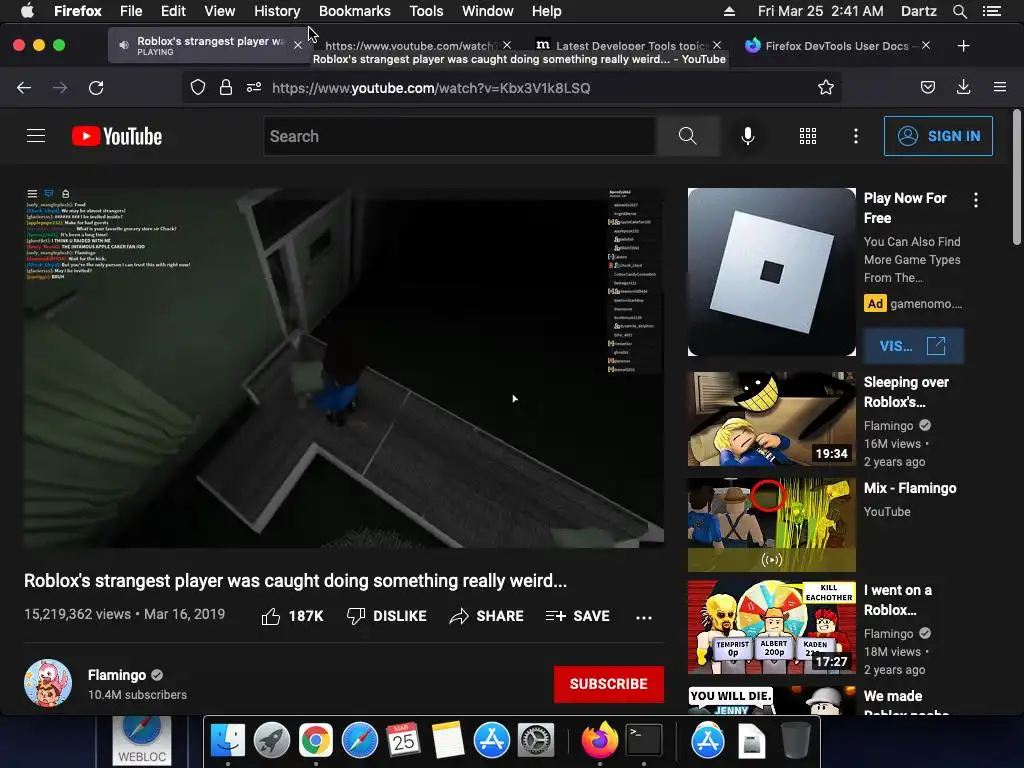Launch Google Chrome from the Dock
This screenshot has width=1024, height=768.
coord(315,741)
